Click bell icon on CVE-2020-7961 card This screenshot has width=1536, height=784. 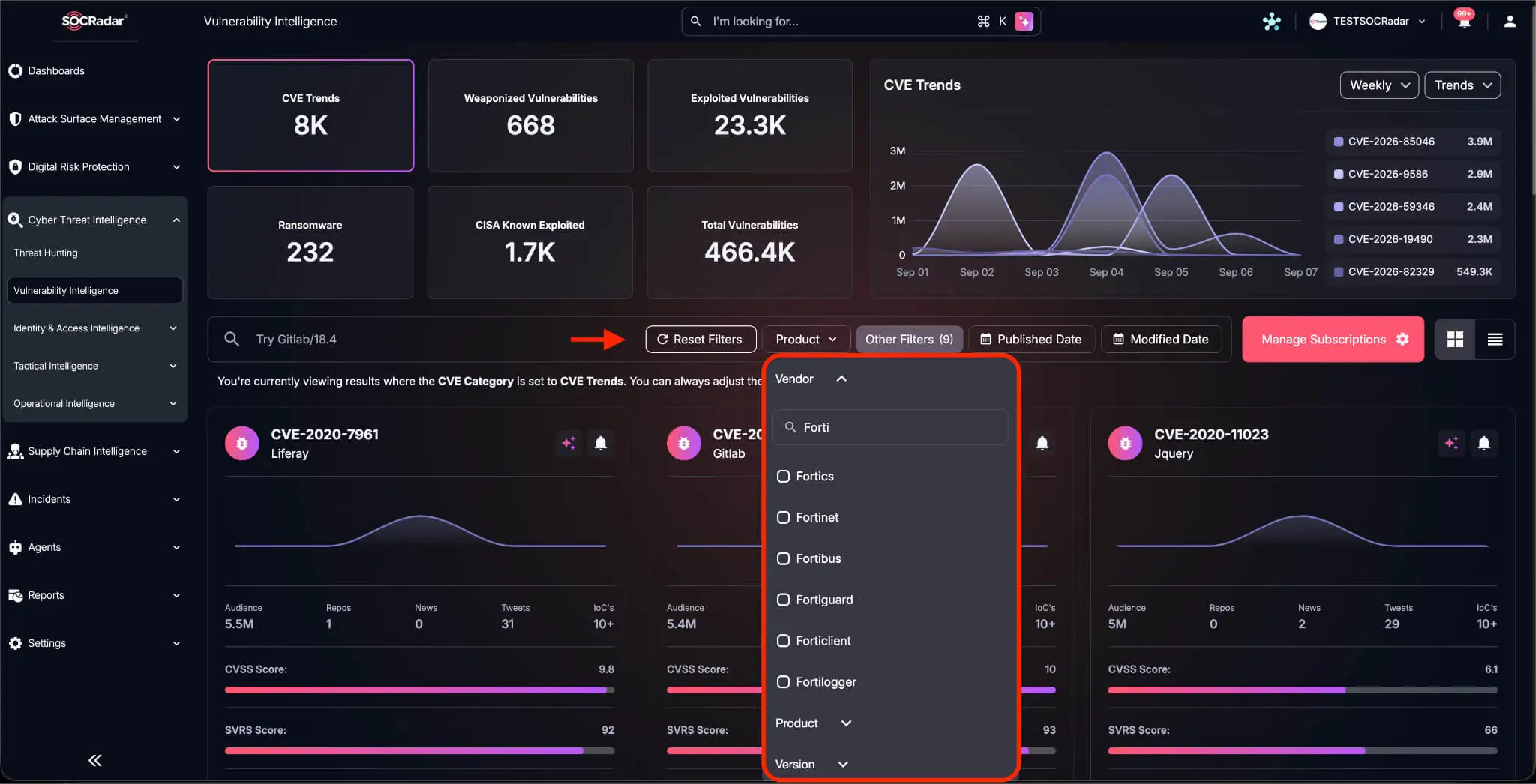coord(601,443)
